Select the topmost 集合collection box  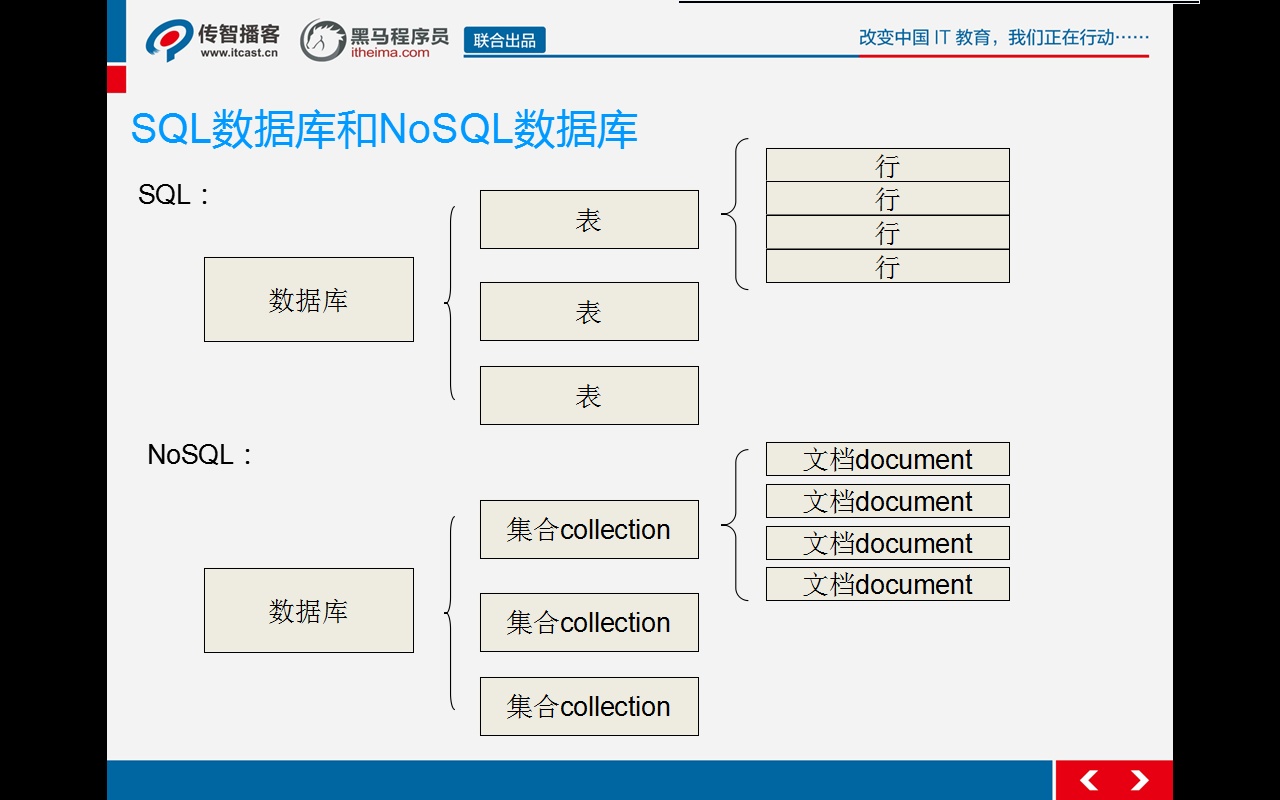[589, 530]
